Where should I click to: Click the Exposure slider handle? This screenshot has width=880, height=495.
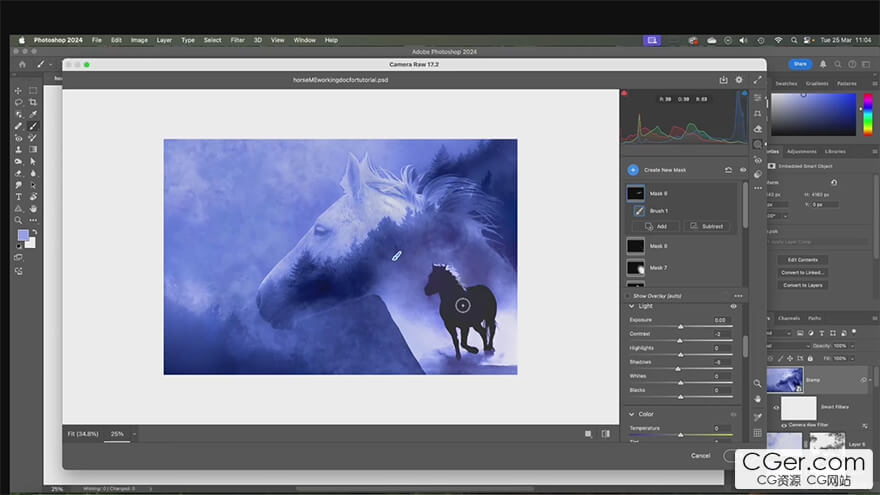pyautogui.click(x=680, y=326)
